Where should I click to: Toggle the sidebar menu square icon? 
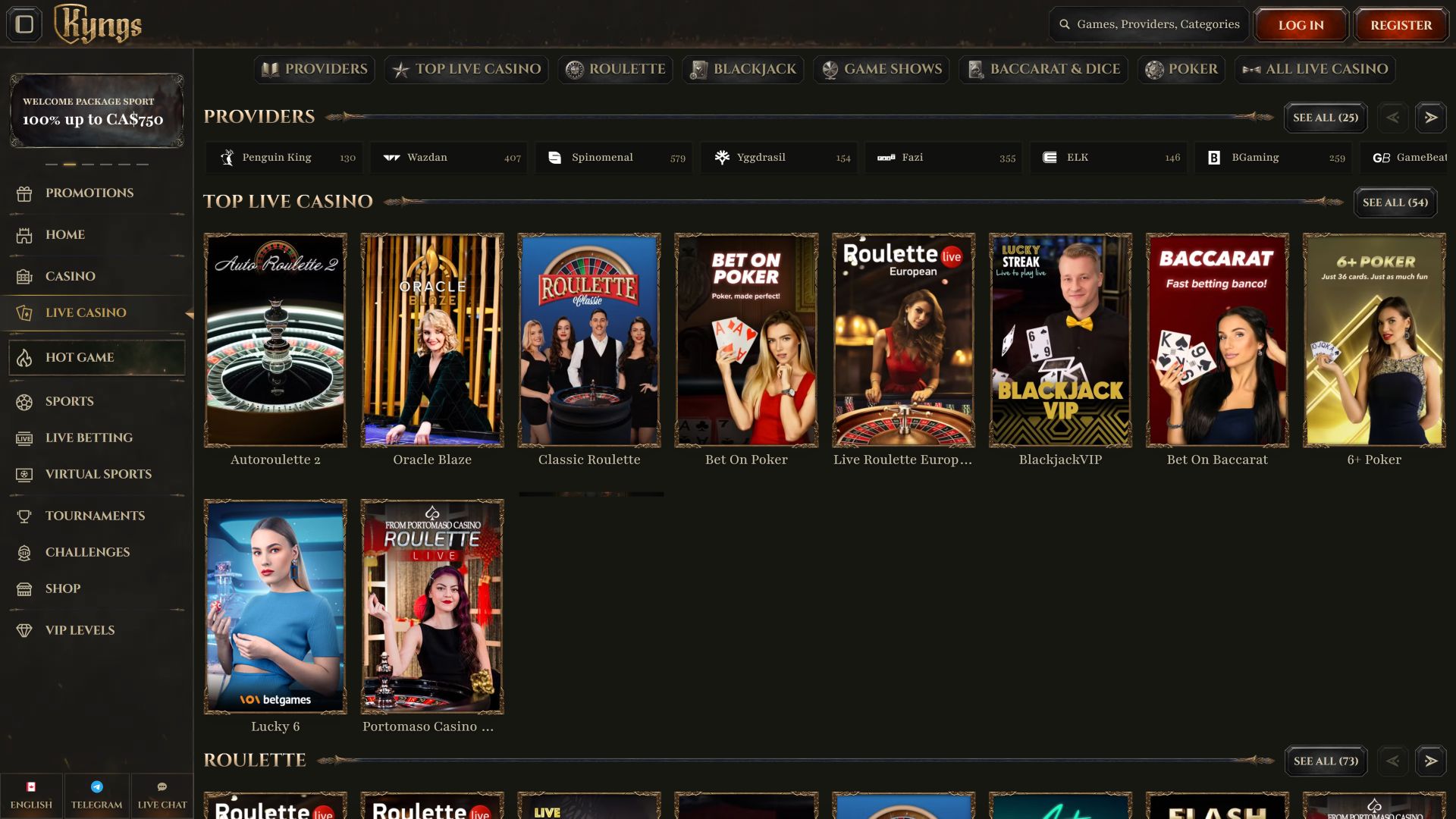coord(24,24)
